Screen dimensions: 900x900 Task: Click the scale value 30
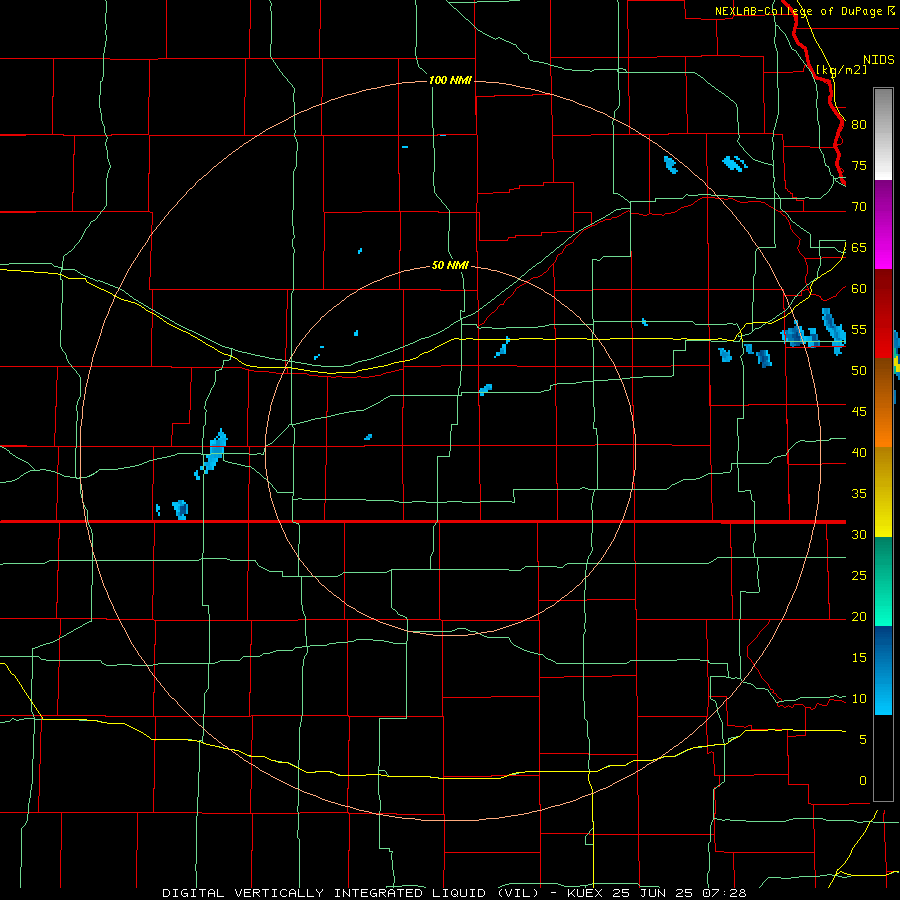click(859, 534)
